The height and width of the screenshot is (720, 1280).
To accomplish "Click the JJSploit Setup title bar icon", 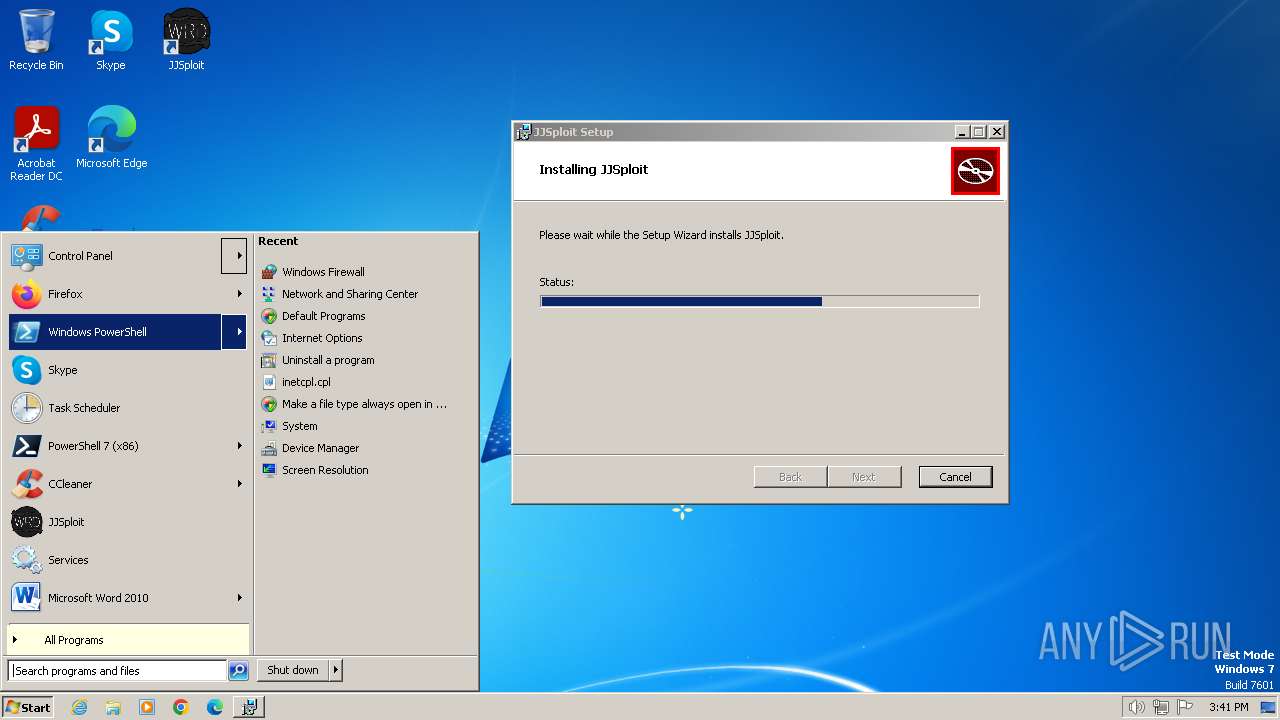I will pos(523,132).
